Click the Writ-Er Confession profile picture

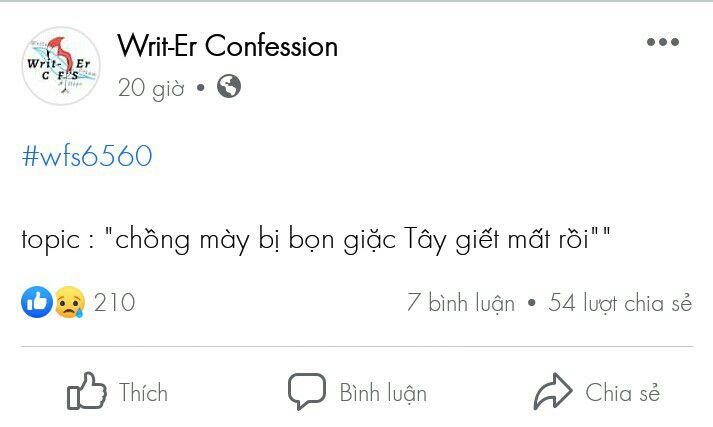point(61,66)
